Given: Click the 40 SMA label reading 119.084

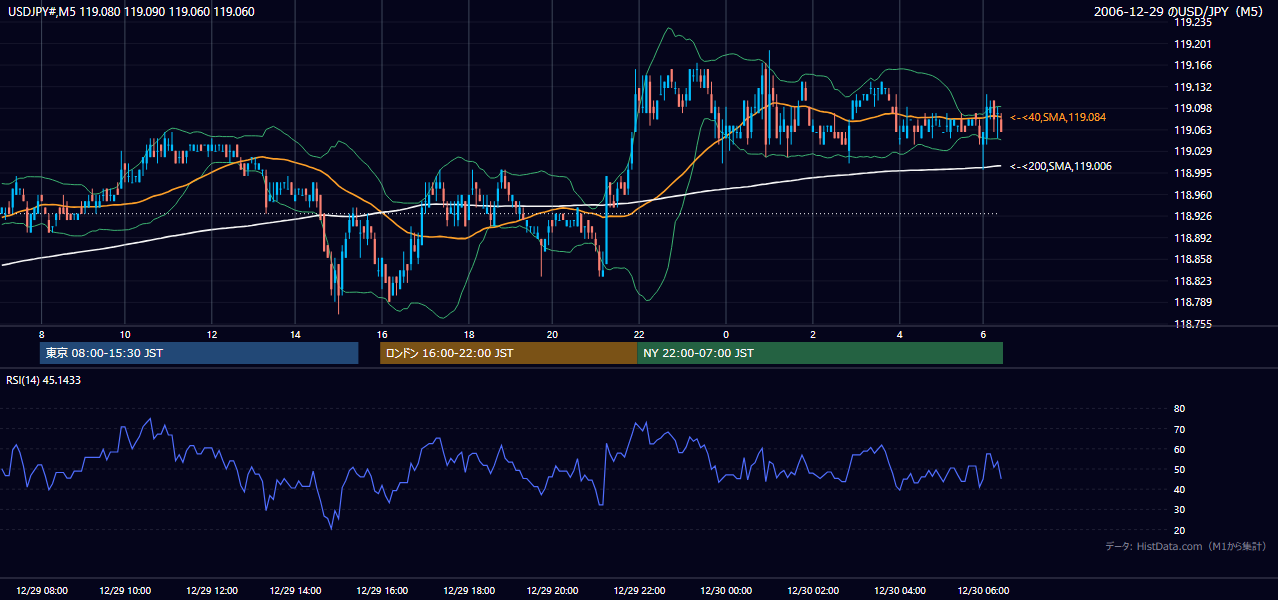Looking at the screenshot, I should [x=1057, y=117].
